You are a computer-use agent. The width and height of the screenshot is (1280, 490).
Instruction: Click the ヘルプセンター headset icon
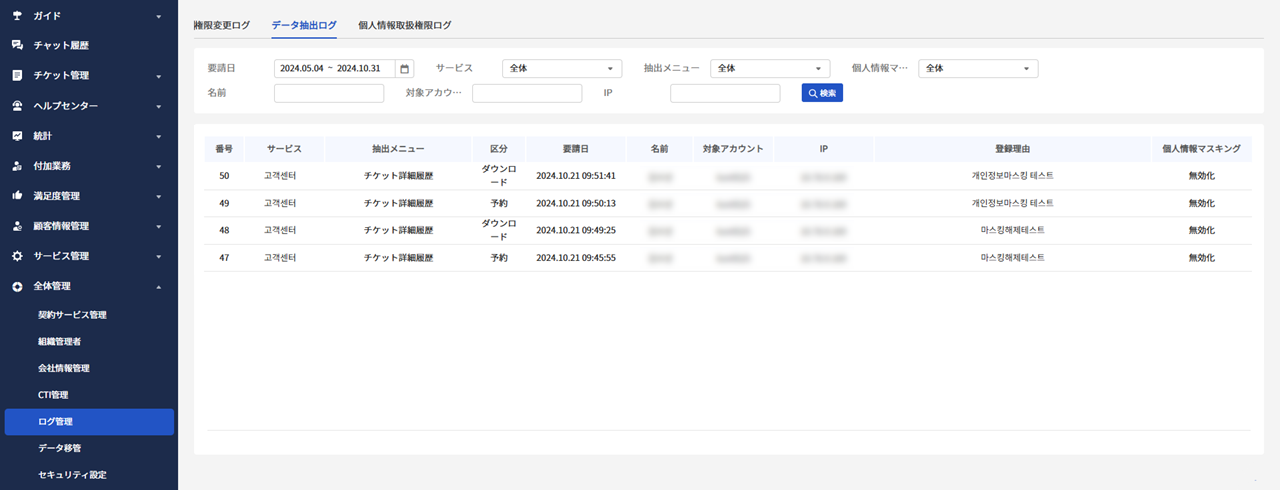tap(17, 106)
